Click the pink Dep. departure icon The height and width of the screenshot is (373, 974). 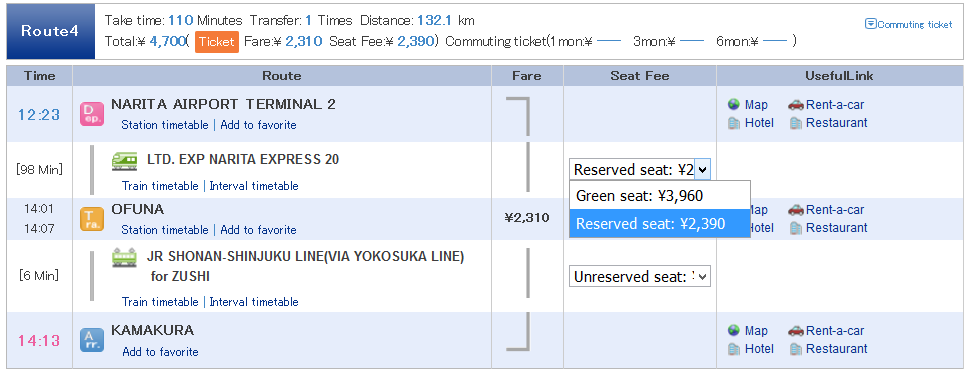(92, 114)
